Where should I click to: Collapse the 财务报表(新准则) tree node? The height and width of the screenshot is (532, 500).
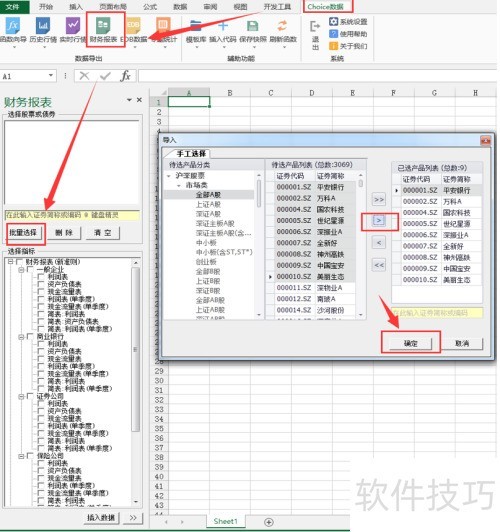[x=10, y=262]
